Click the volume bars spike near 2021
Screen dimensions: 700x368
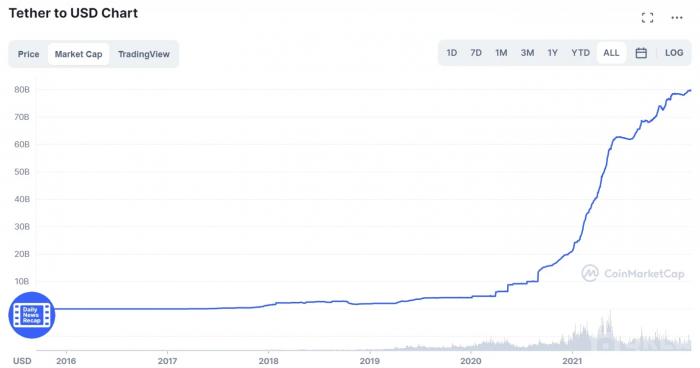[610, 330]
